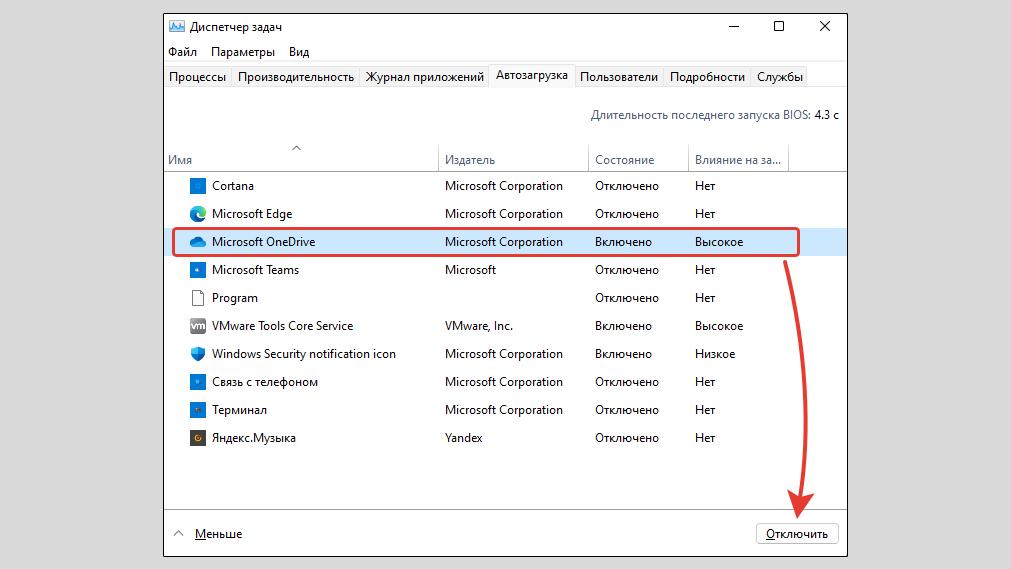Switch to the Производительность tab
This screenshot has width=1011, height=569.
click(296, 77)
